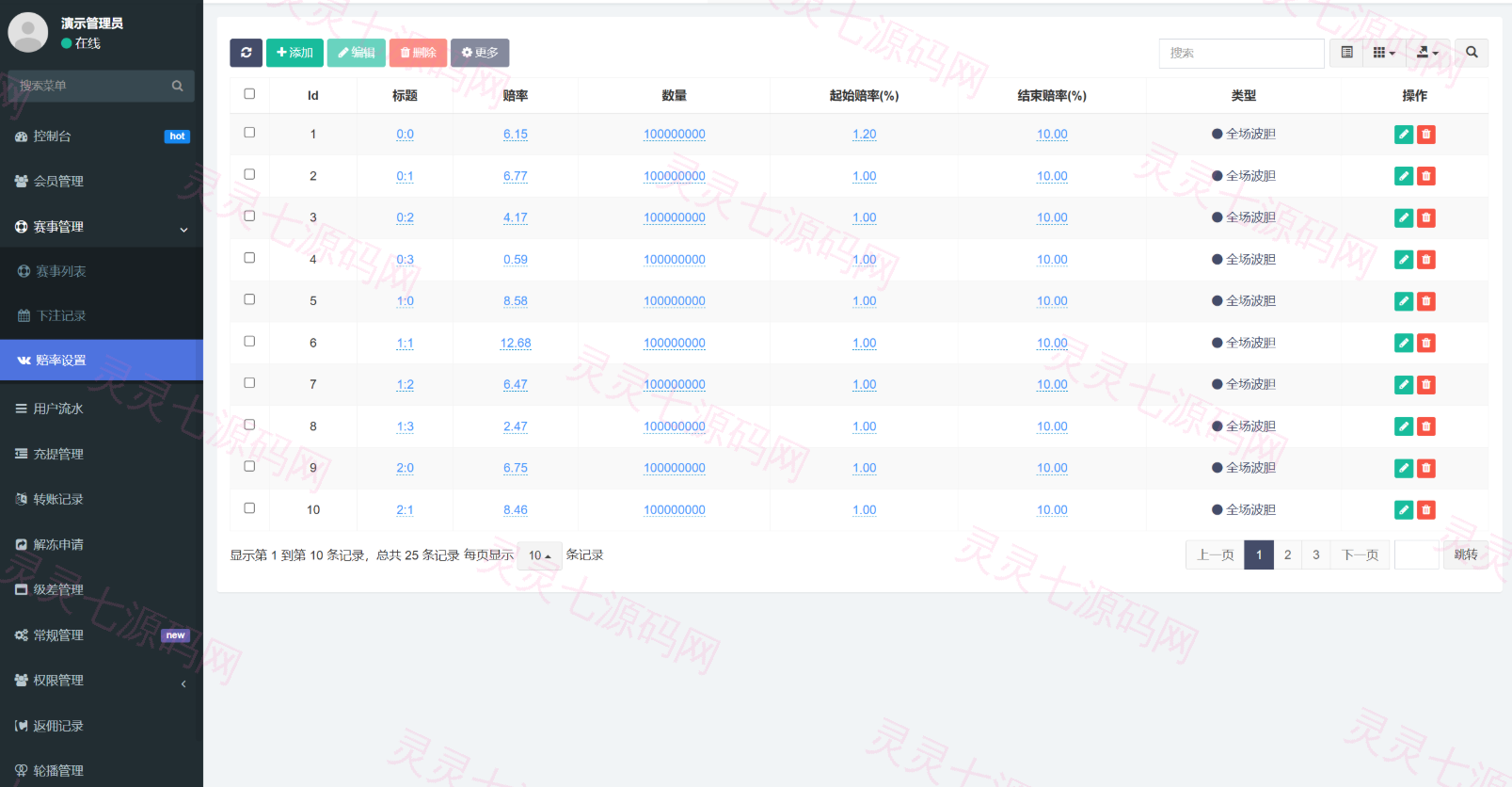The image size is (1512, 787).
Task: Tick the checkbox for row Id 7
Action: point(249,383)
